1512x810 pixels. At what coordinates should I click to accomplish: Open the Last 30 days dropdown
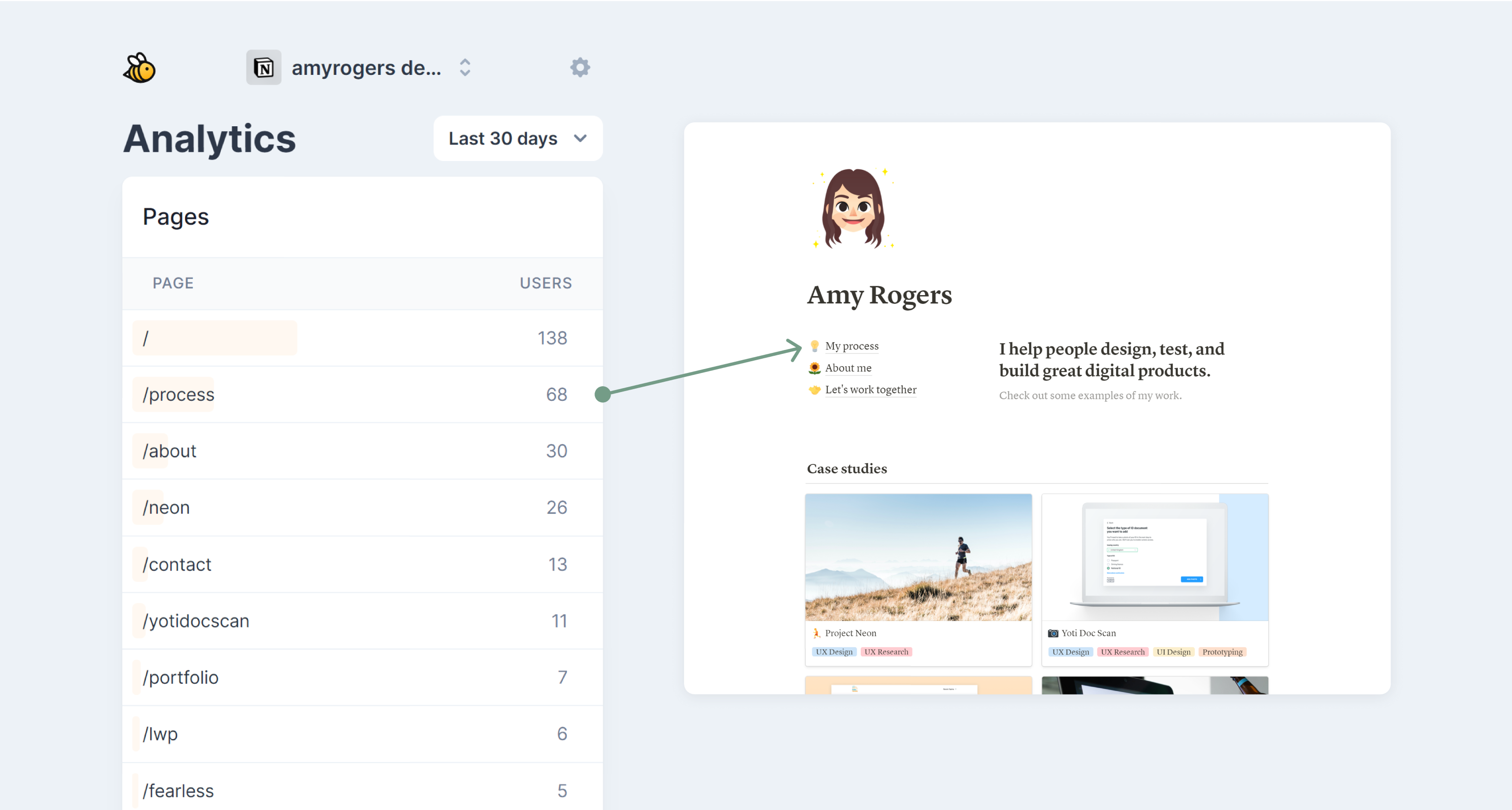click(x=518, y=139)
